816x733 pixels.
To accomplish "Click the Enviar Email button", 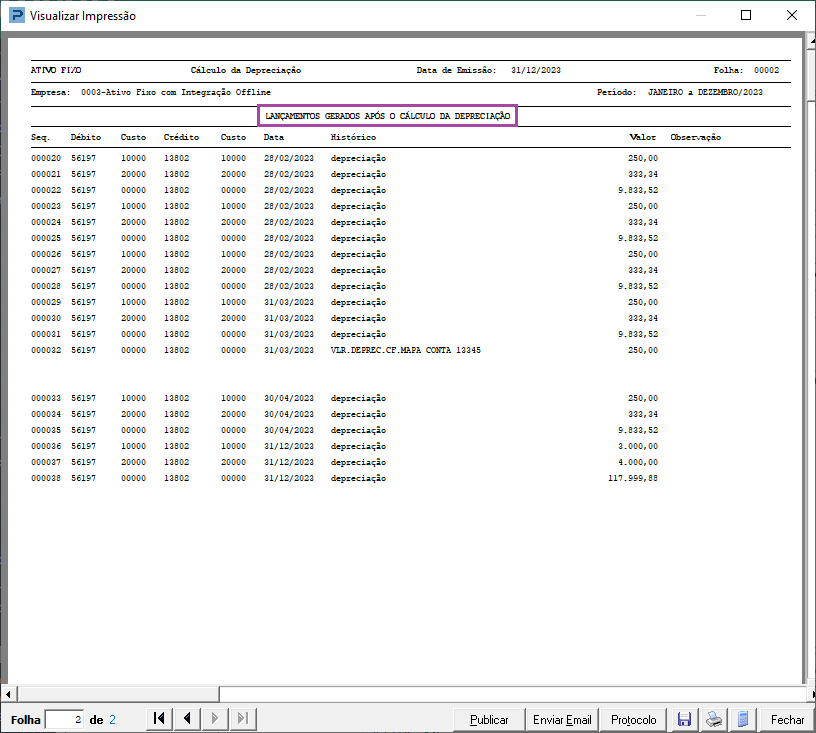I will [x=562, y=719].
